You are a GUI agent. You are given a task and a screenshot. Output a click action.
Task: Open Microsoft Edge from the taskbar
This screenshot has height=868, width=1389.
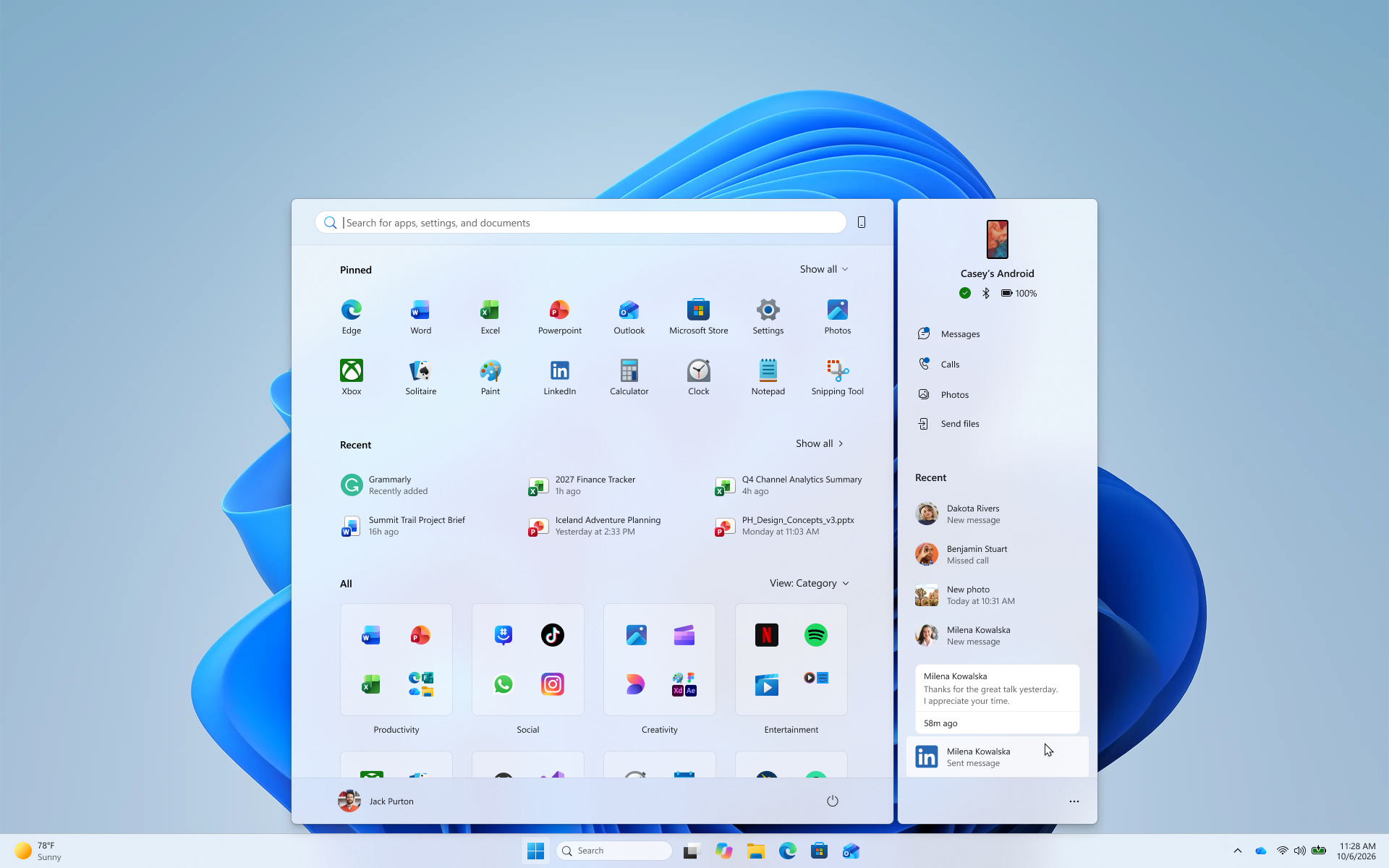(788, 851)
